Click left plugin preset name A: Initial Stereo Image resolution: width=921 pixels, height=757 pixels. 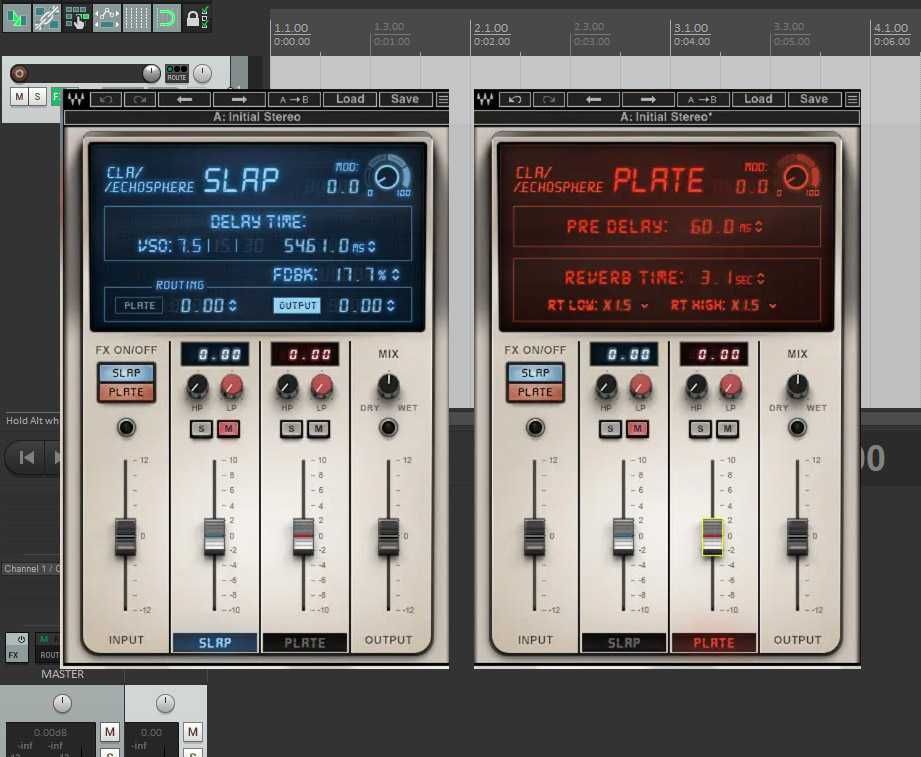[257, 117]
